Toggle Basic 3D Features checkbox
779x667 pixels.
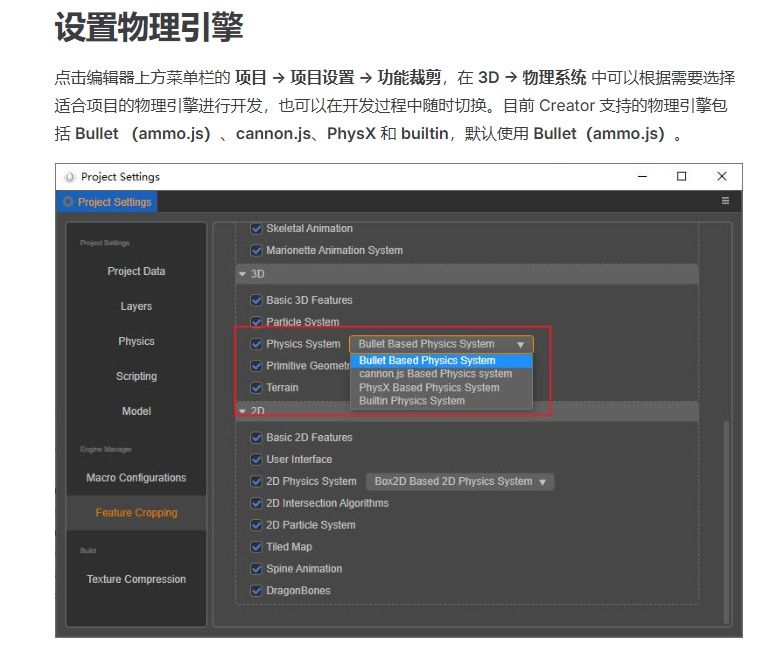point(256,300)
